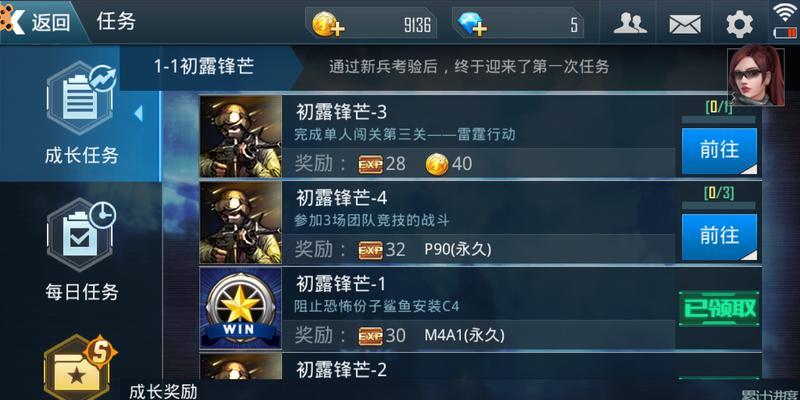Image resolution: width=800 pixels, height=400 pixels.
Task: Click 前往 for 初露锋芒-4 mission
Action: point(719,237)
